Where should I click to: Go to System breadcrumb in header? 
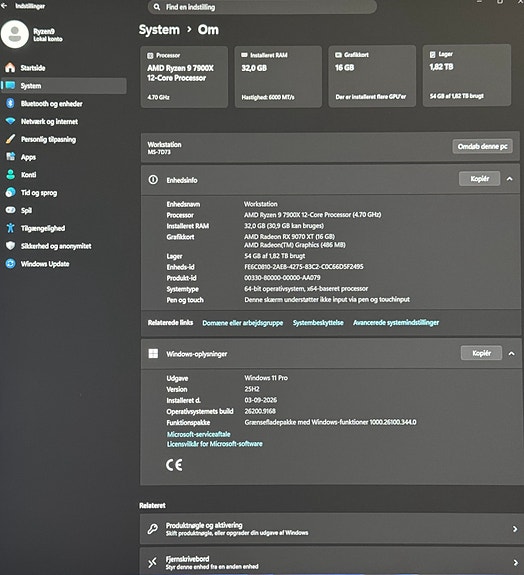coord(159,30)
